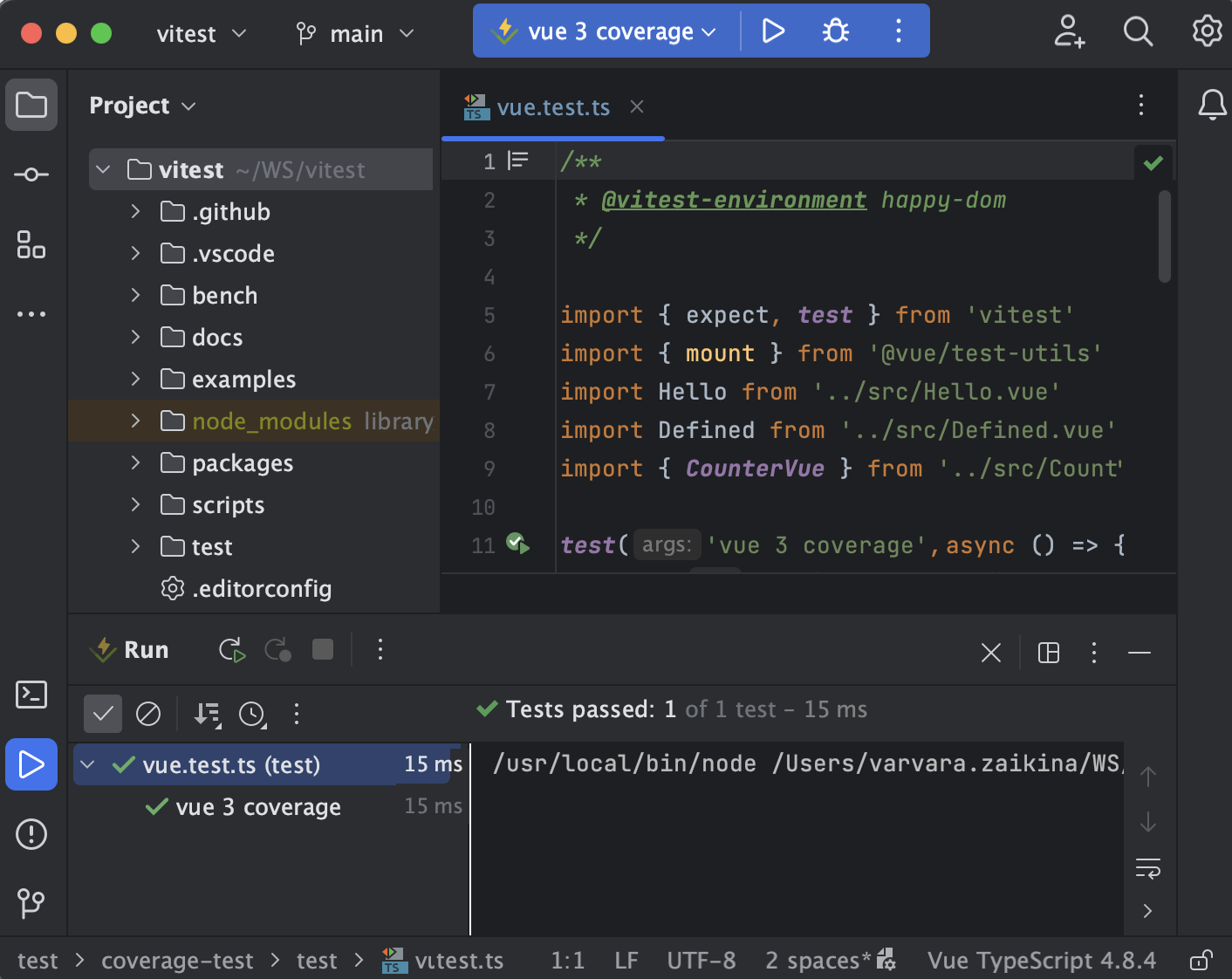The image size is (1232, 979).
Task: Open Run panel options three dots
Action: coord(1094,653)
